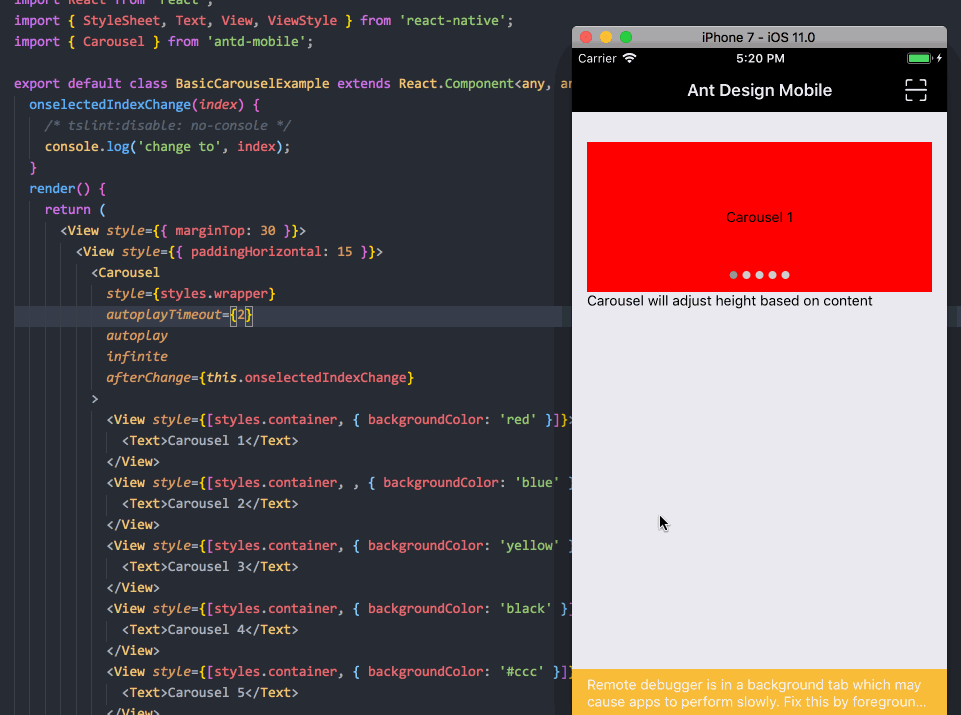Select the fourth carousel pagination dot
Viewport: 961px width, 715px height.
pyautogui.click(x=772, y=274)
